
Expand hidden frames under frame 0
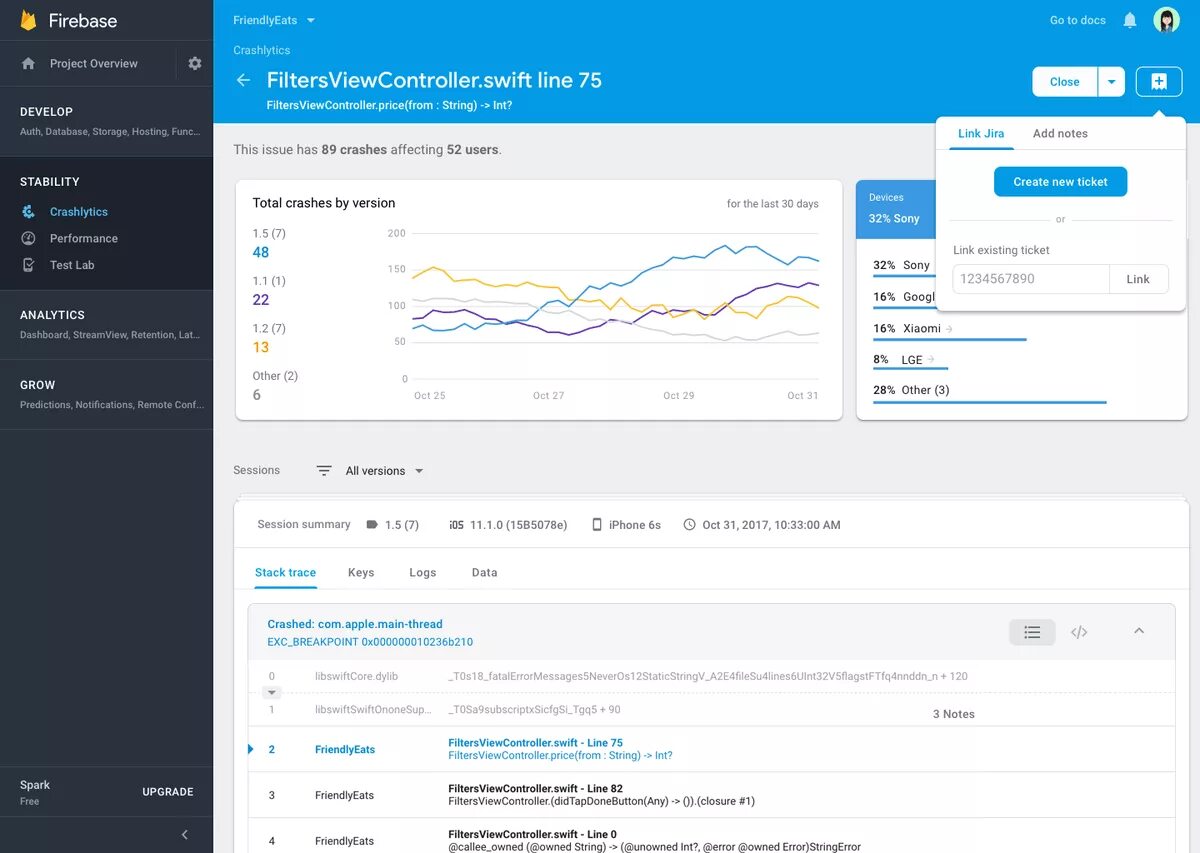pos(271,692)
